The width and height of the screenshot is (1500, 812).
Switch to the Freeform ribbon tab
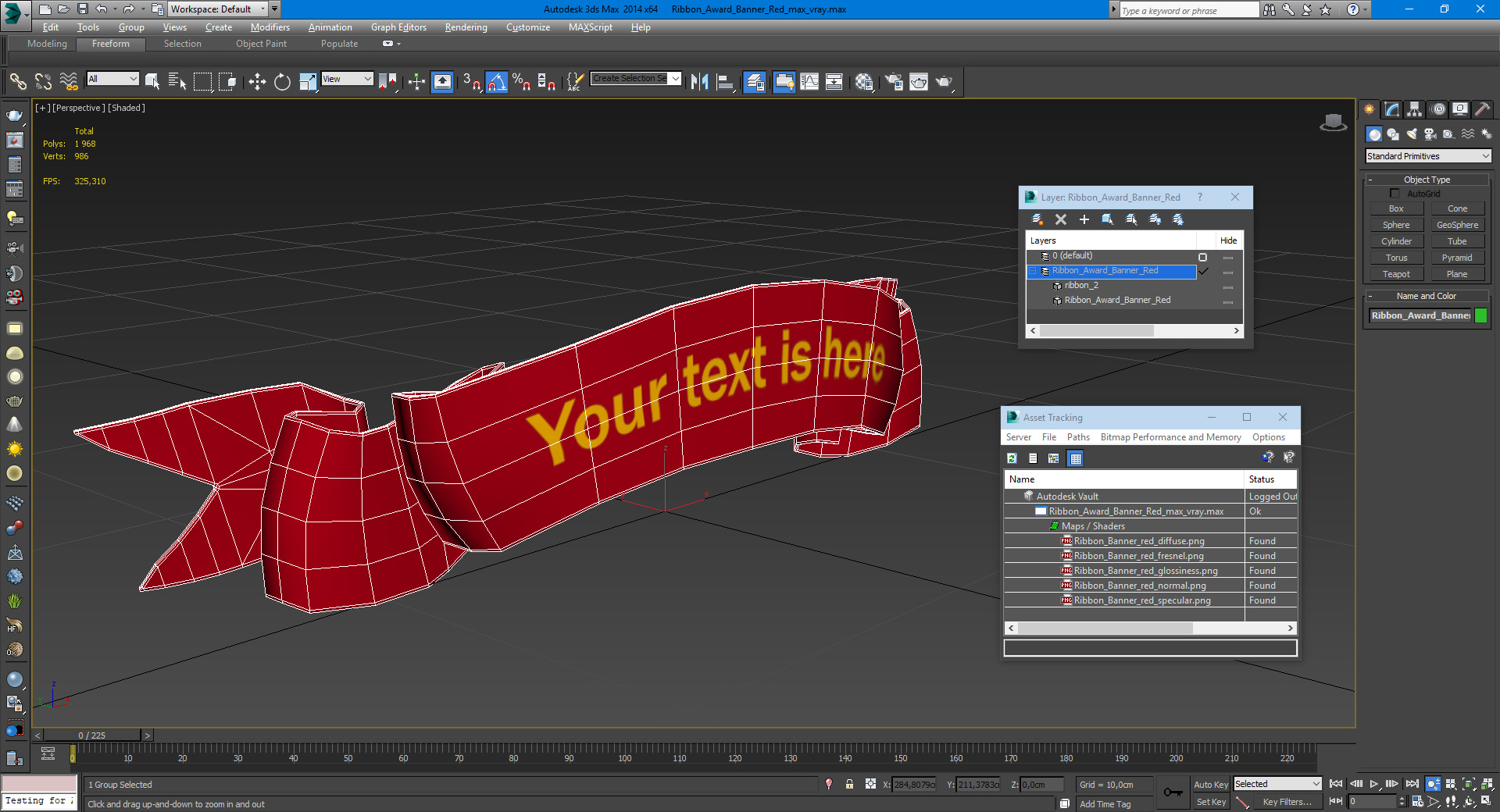[111, 44]
